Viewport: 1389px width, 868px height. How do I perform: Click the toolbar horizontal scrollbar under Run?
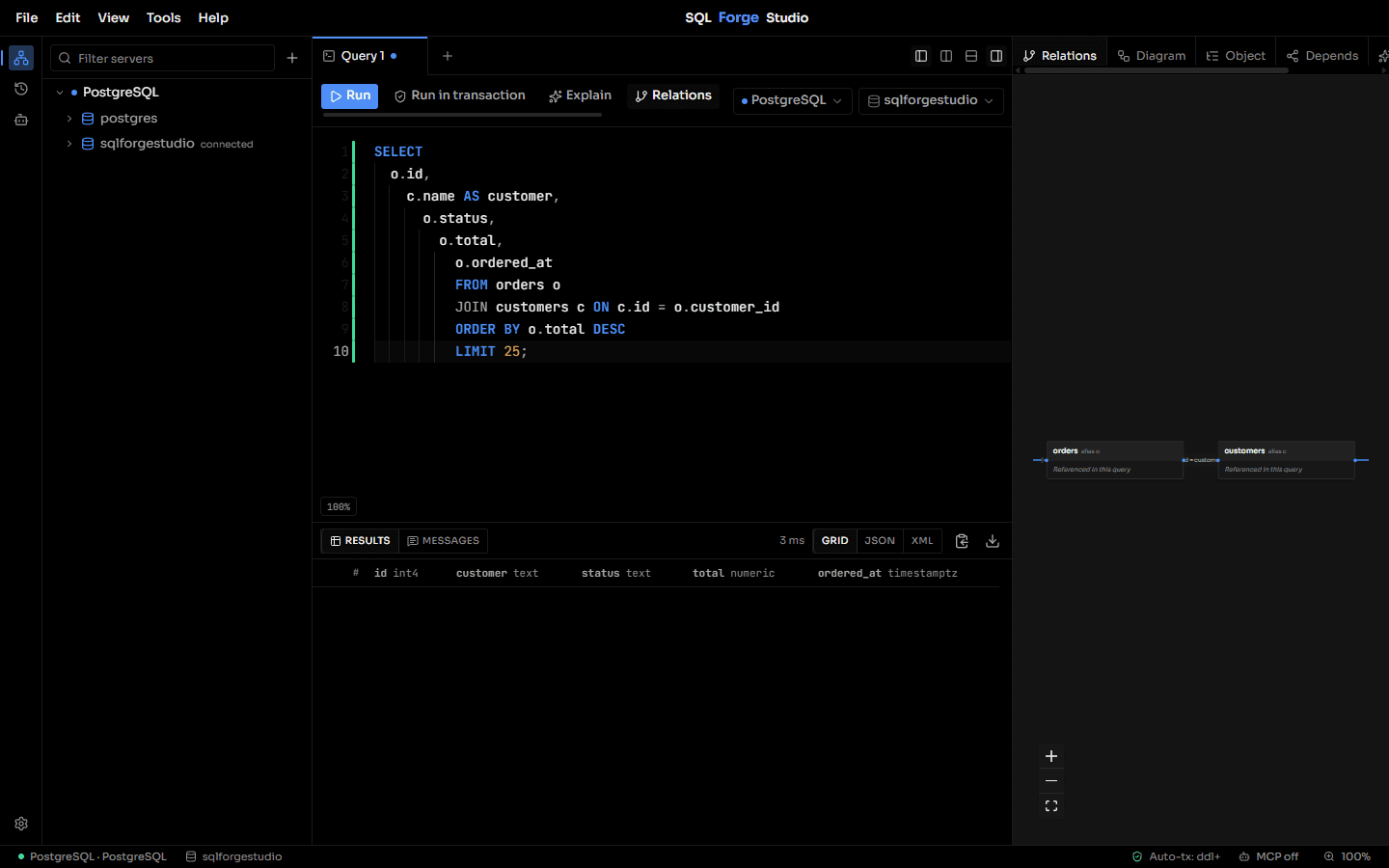tap(462, 115)
